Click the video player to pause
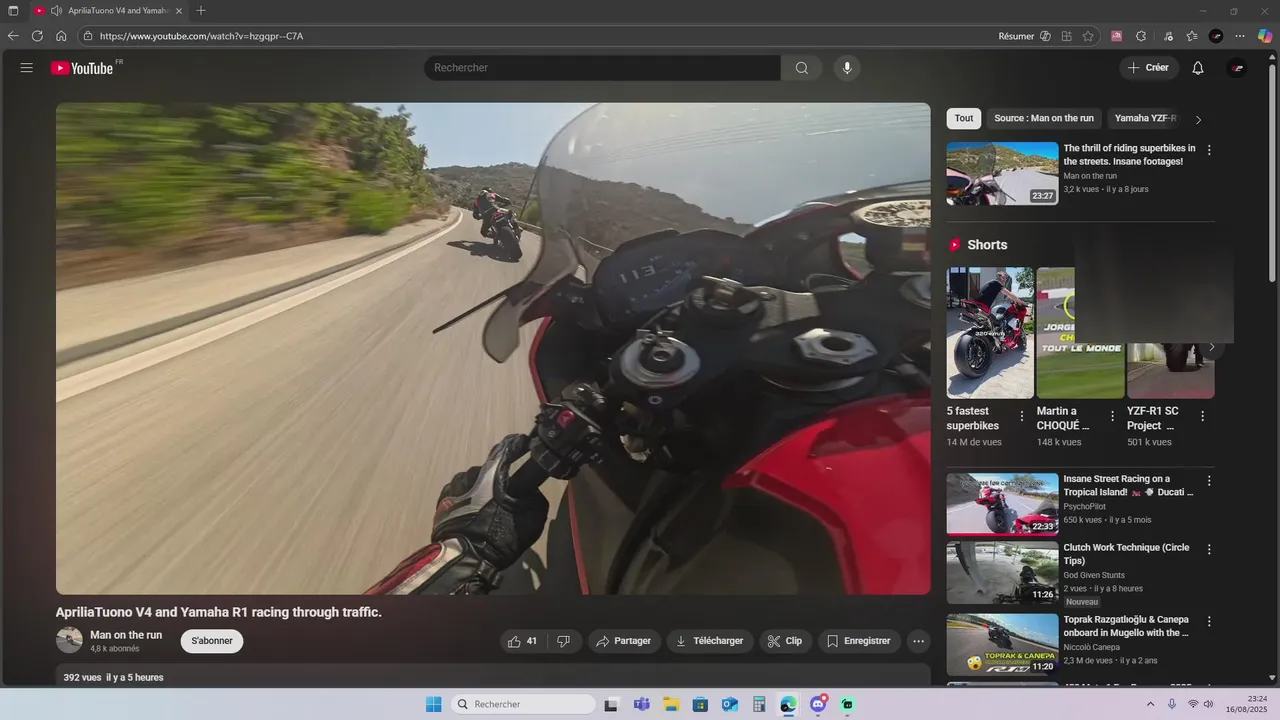The image size is (1280, 720). 493,349
